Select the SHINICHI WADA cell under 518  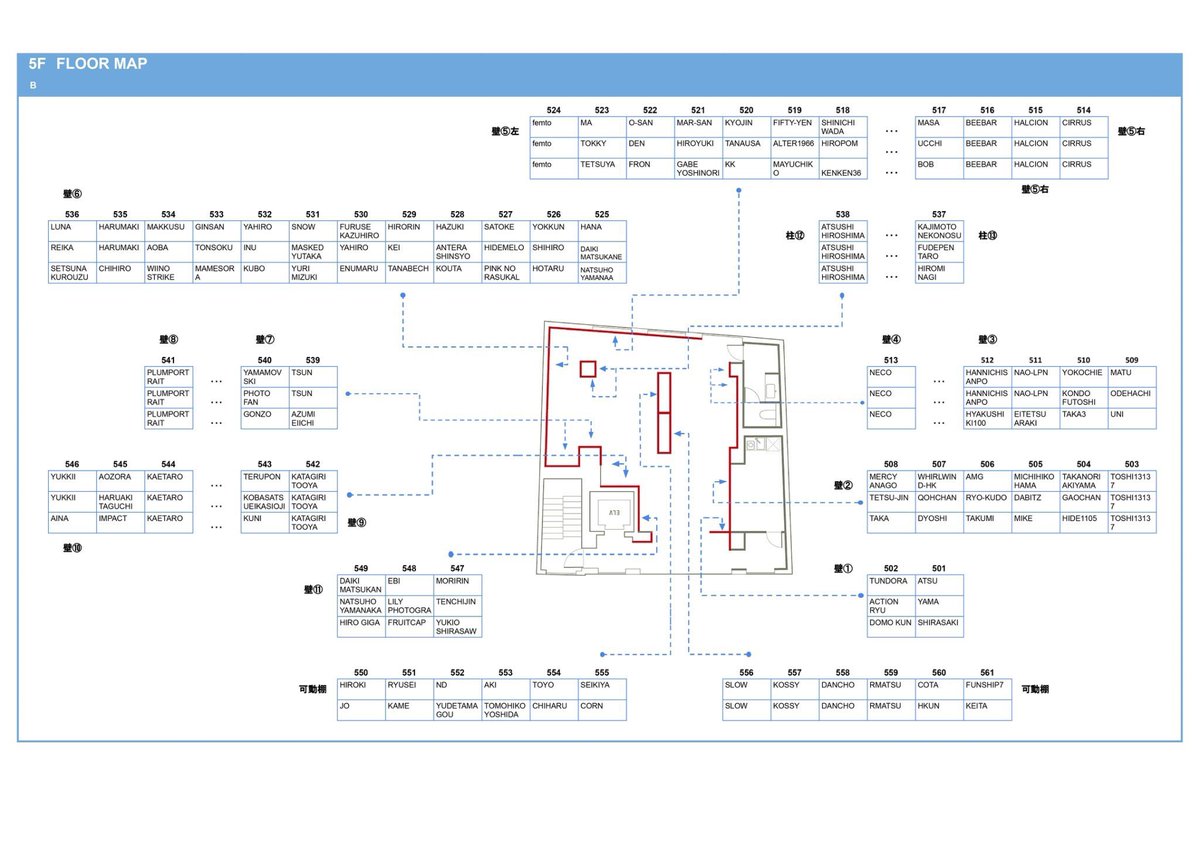[843, 127]
